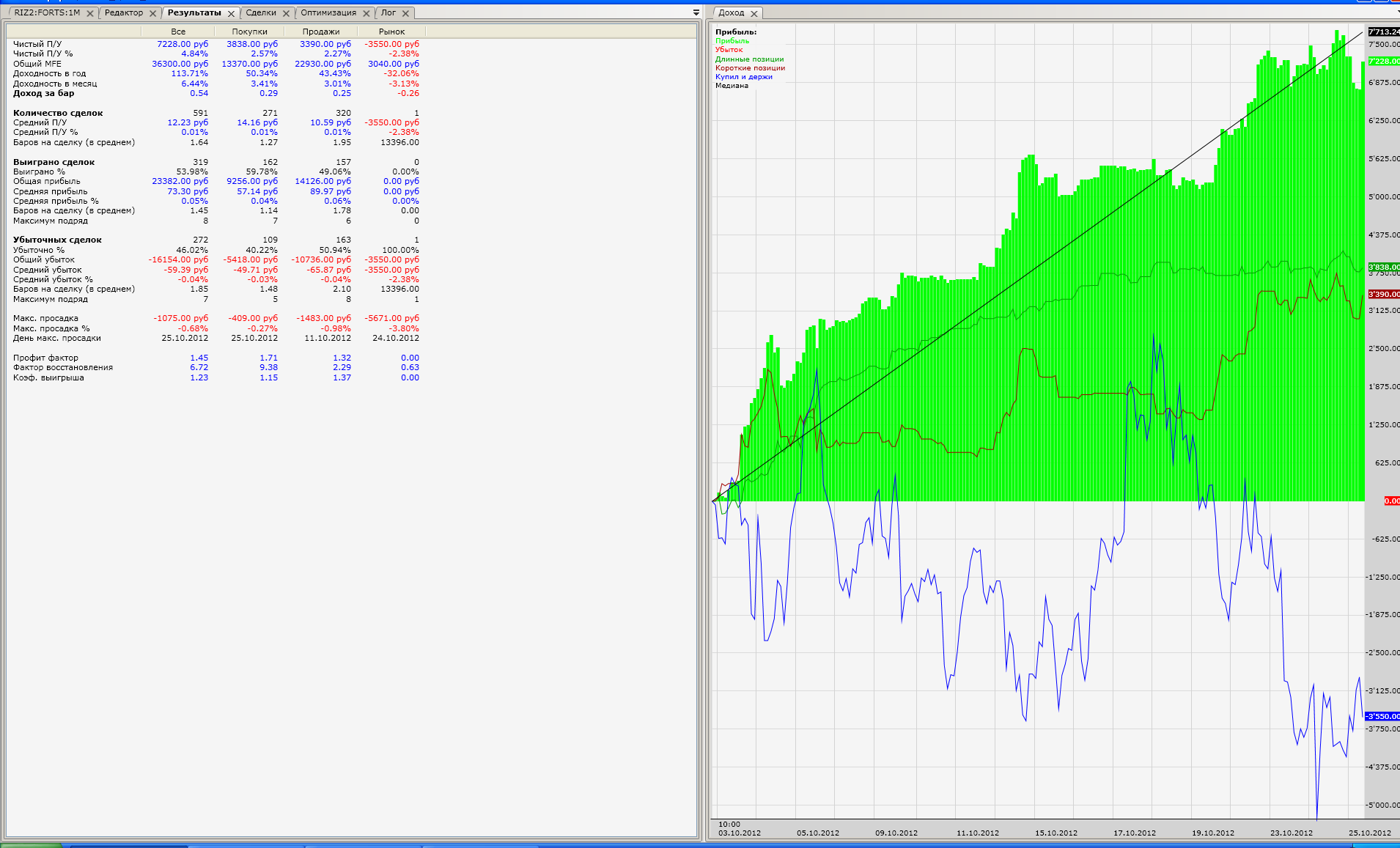This screenshot has height=848, width=1400.
Task: Click the Покупки column header
Action: pyautogui.click(x=249, y=32)
